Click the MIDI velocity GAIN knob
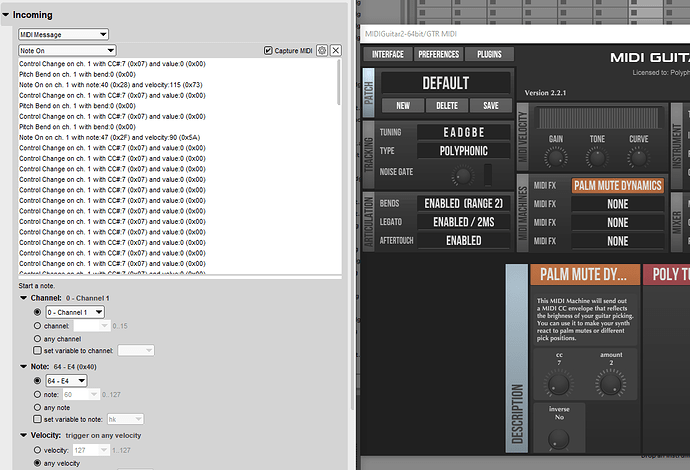690x470 pixels. 556,158
